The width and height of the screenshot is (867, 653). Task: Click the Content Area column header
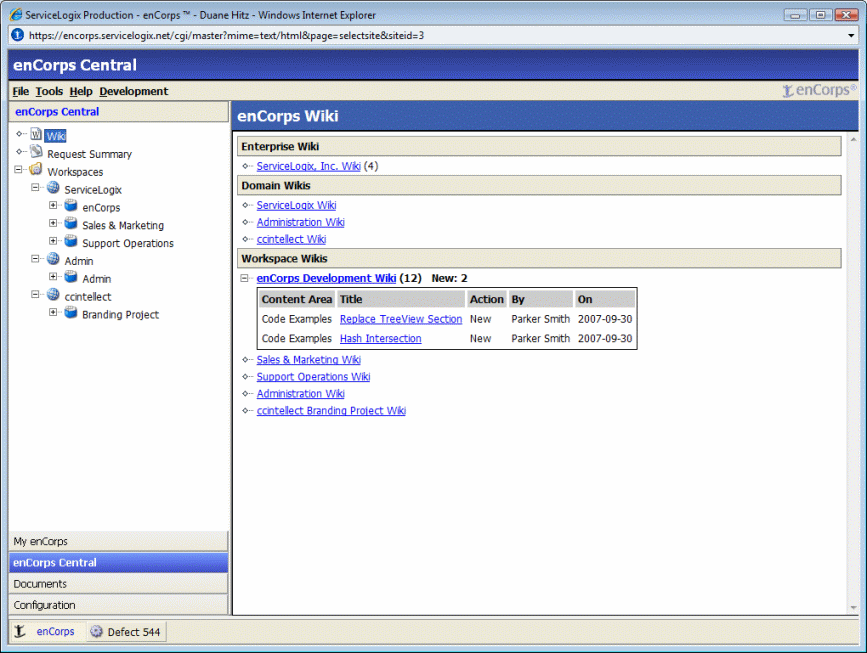297,299
